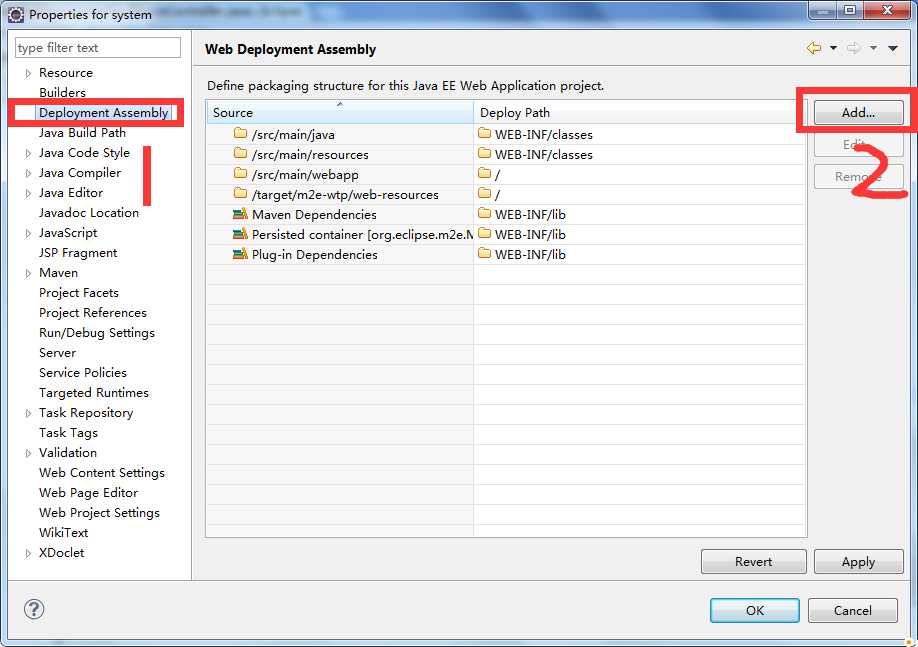This screenshot has height=647, width=918.
Task: Click the Plug-in Dependencies library icon
Action: (240, 254)
